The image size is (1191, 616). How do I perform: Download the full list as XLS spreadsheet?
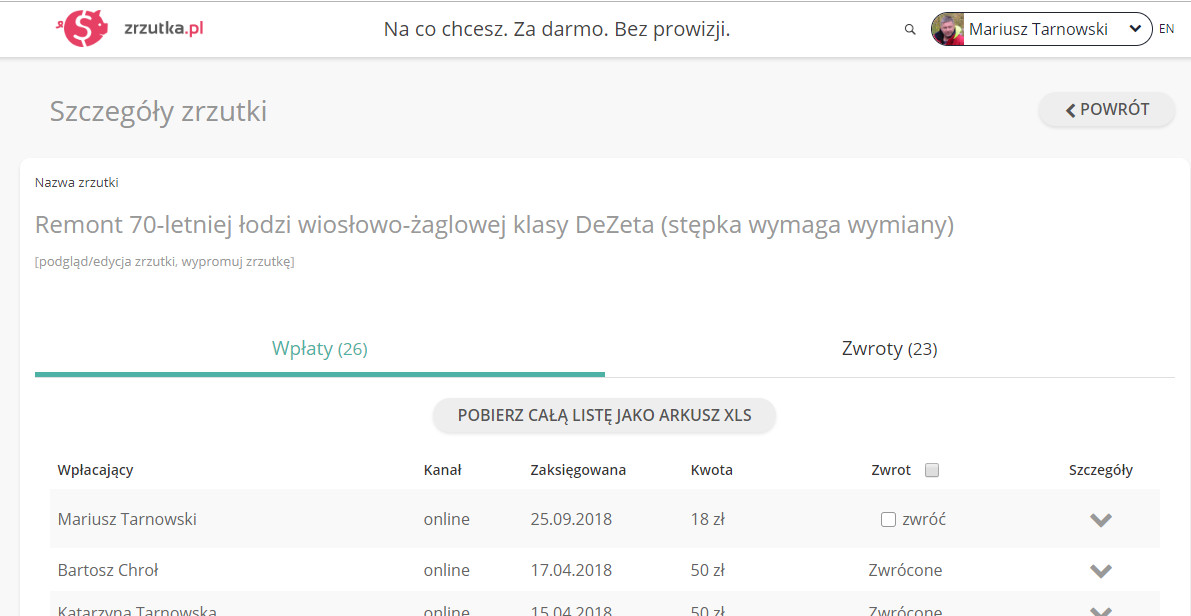(604, 416)
